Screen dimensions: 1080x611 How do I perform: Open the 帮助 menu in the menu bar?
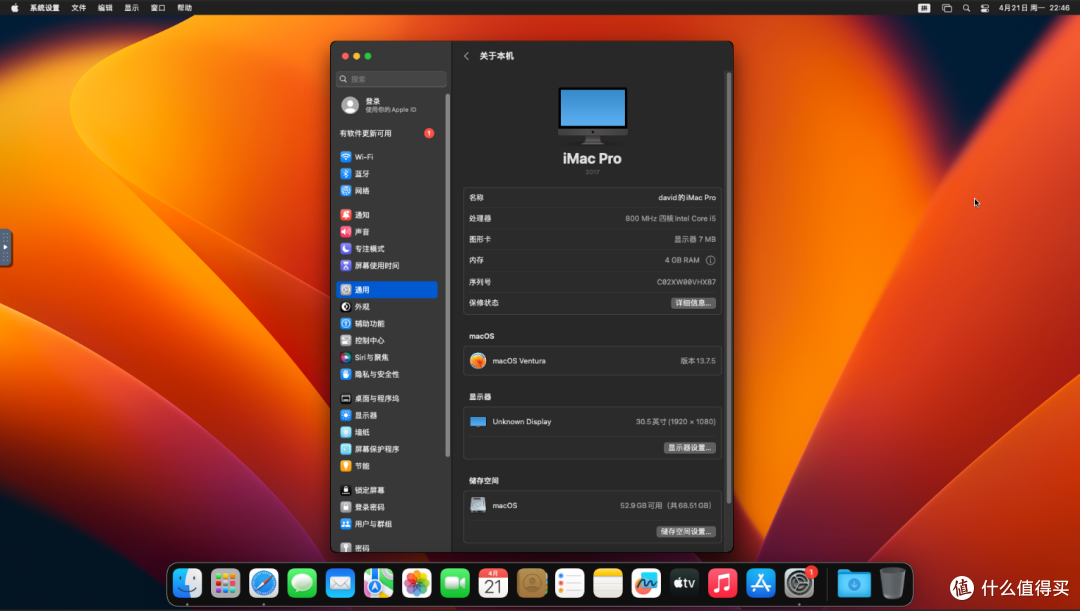pyautogui.click(x=183, y=7)
